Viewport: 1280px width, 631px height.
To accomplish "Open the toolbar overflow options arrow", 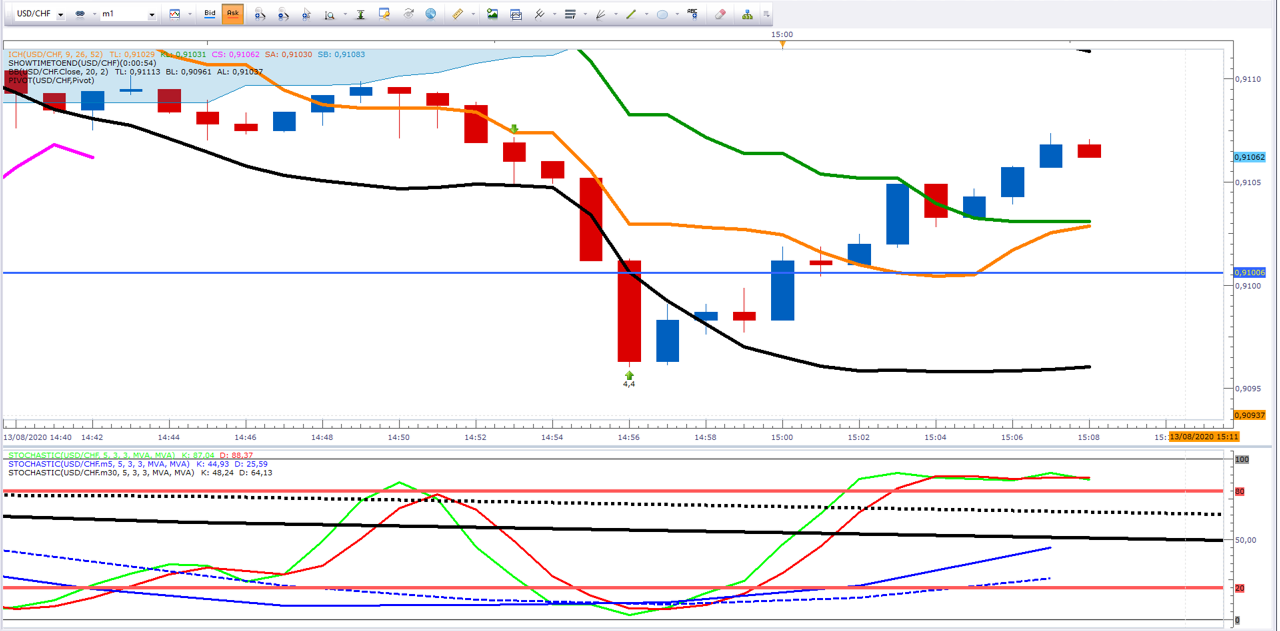I will click(767, 14).
